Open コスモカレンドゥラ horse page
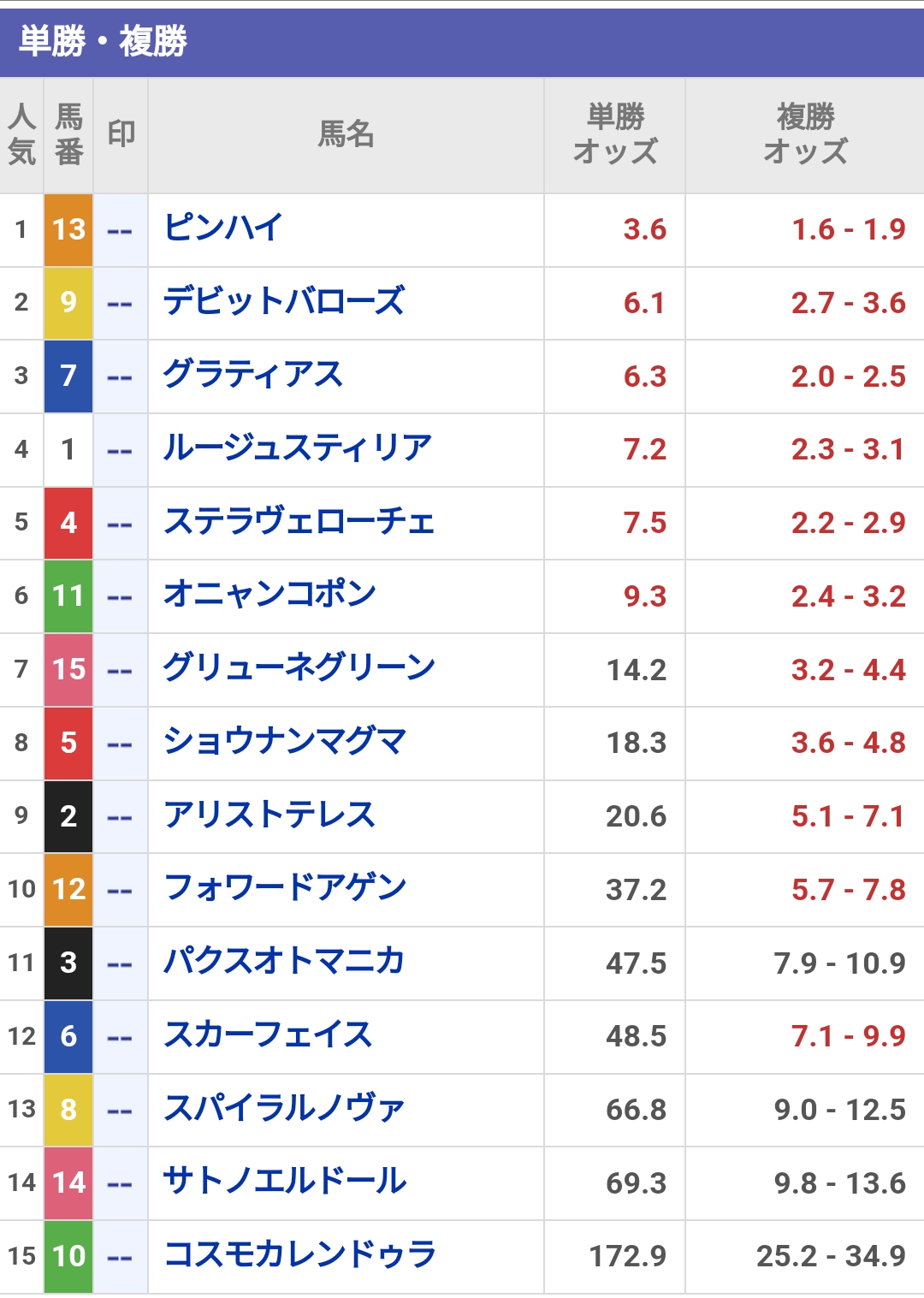The image size is (924, 1298). (300, 1256)
